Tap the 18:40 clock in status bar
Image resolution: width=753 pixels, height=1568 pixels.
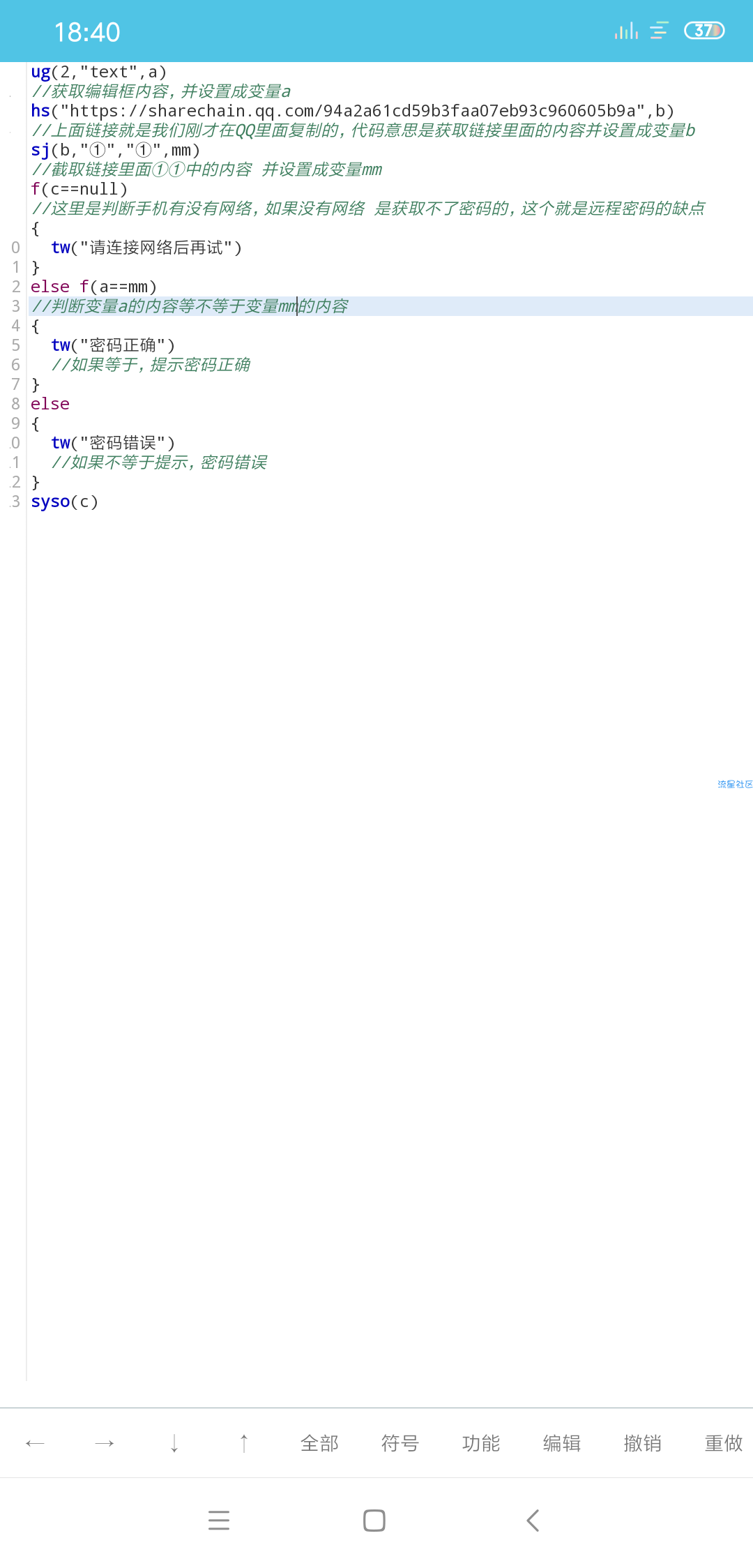coord(87,32)
